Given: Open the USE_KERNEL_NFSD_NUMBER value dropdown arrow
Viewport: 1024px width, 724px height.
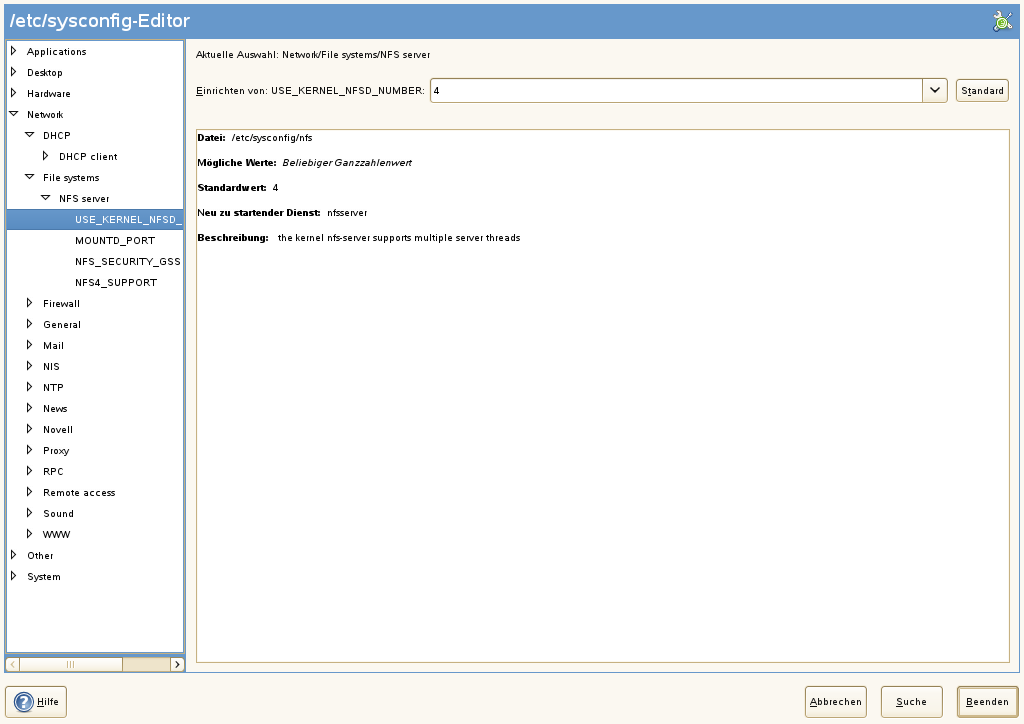Looking at the screenshot, I should pos(935,90).
